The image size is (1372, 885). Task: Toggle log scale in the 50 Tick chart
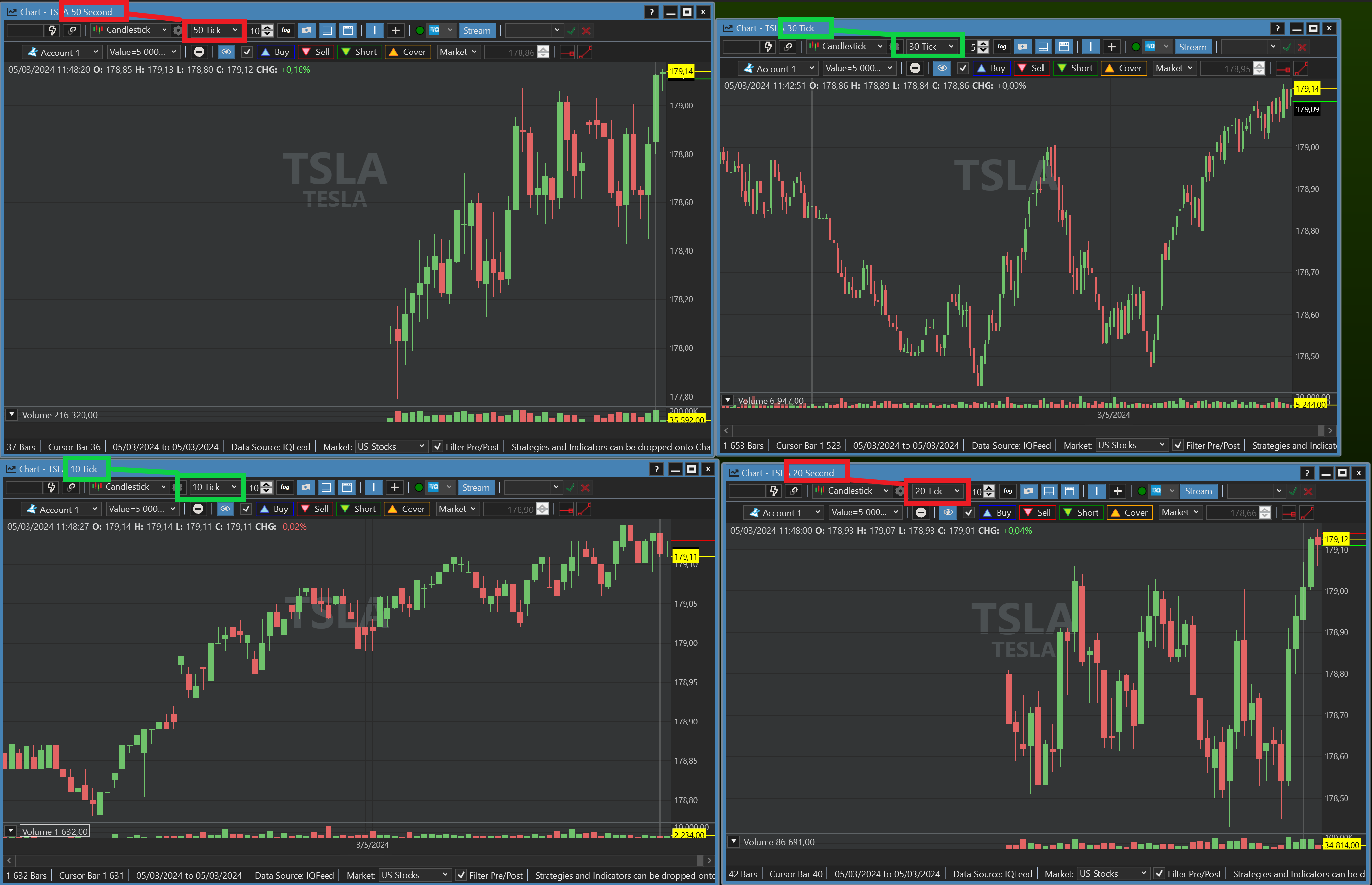coord(286,30)
